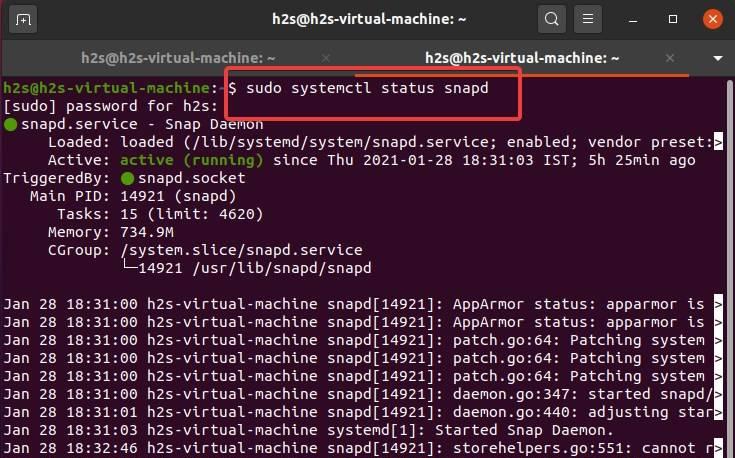Click '14921 /usr/lib/snapd/snapd' process line

(255, 268)
